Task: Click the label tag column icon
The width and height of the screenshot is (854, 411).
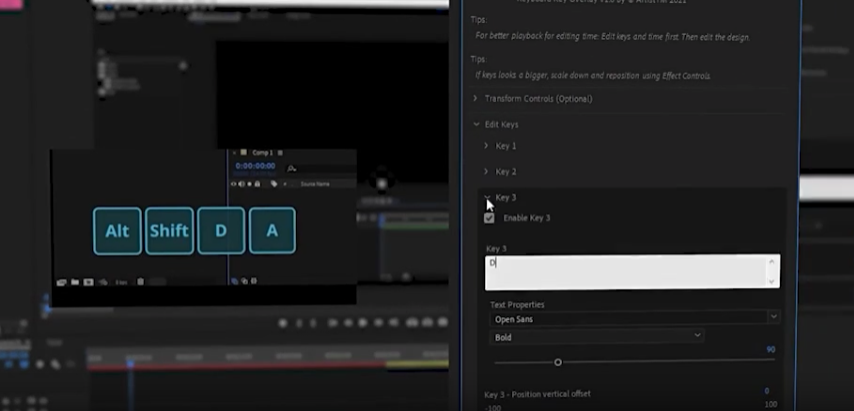Action: click(x=274, y=184)
